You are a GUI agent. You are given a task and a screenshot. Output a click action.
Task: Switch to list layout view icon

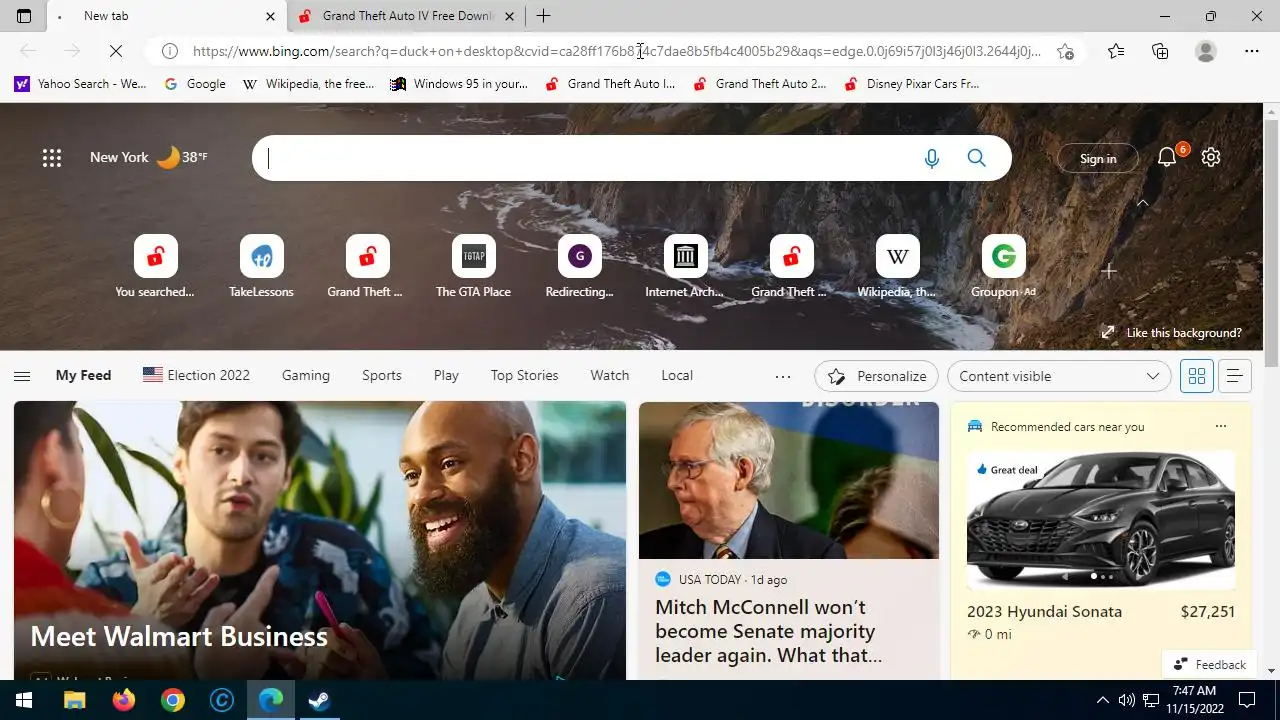[1234, 376]
